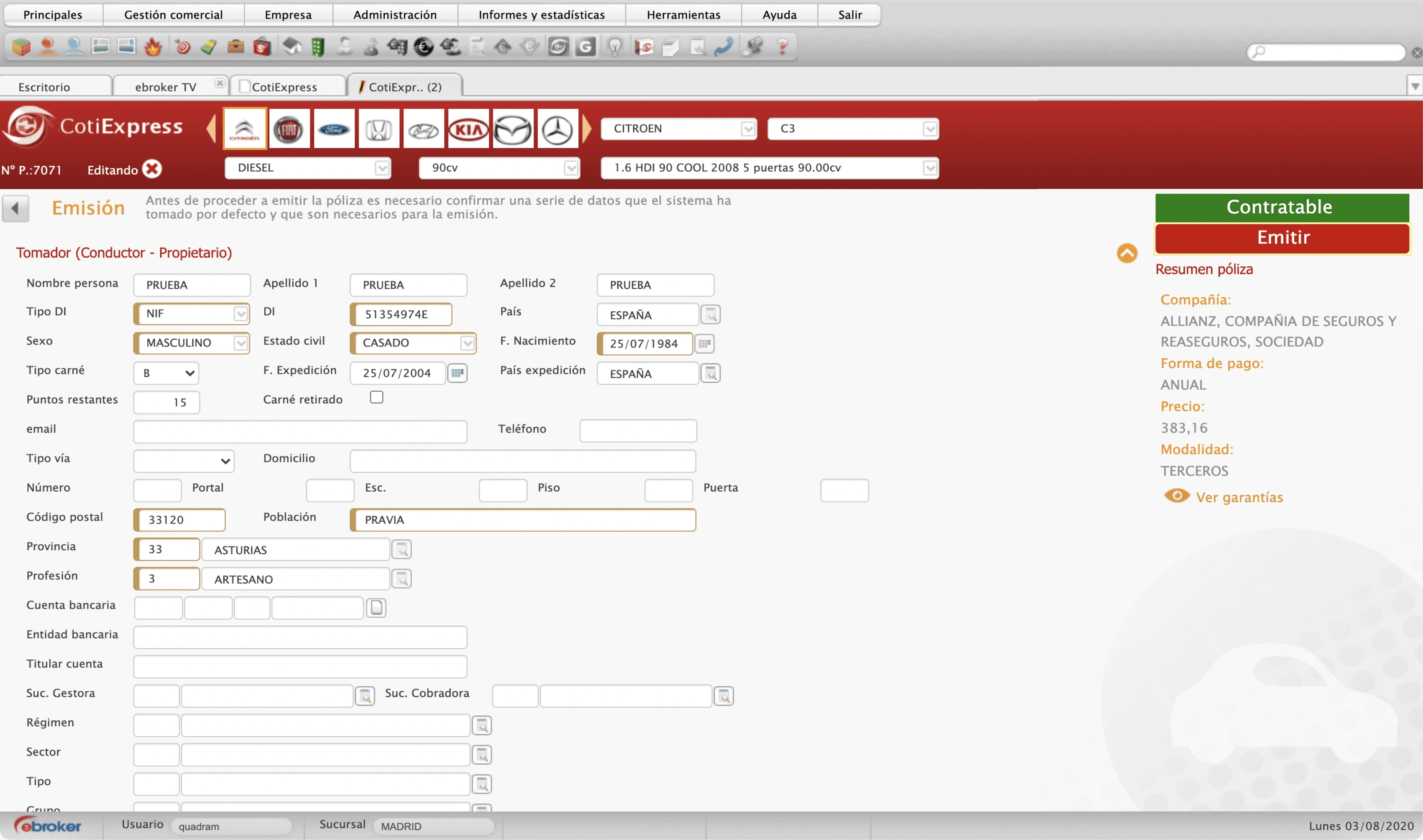
Task: Collapse the Tomador section with orange chevron
Action: pos(1127,253)
